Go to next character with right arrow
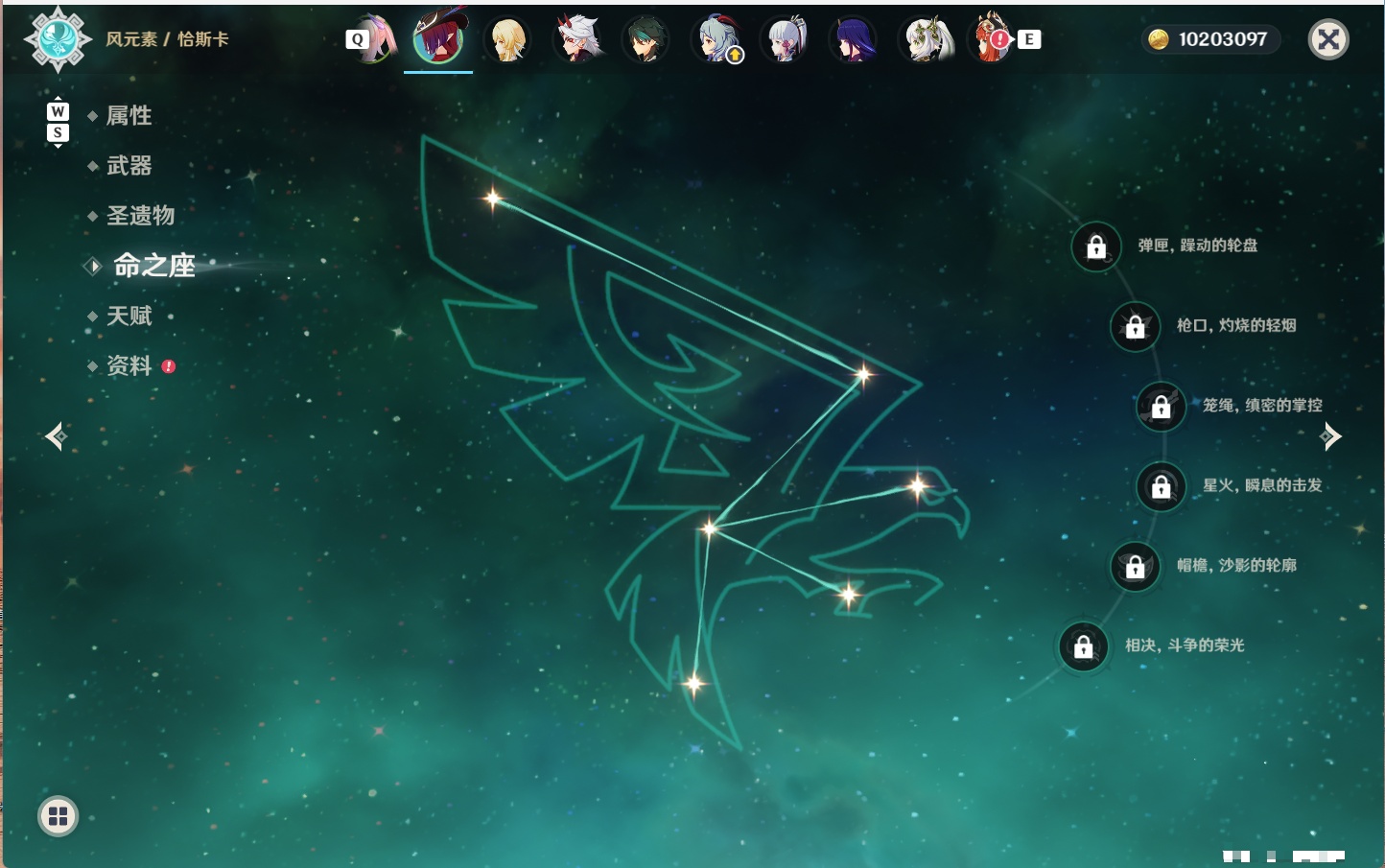 (x=1330, y=436)
